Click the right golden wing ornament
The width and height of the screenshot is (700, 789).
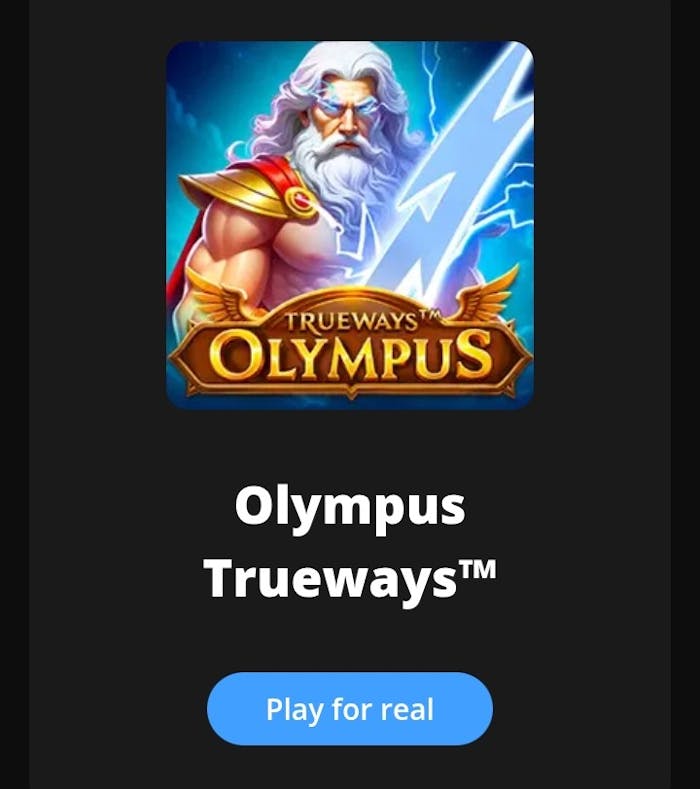point(486,293)
